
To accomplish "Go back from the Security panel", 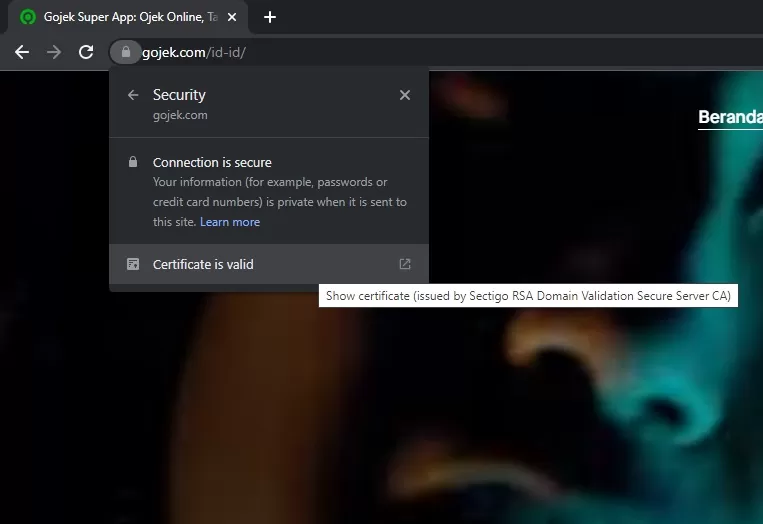I will [x=133, y=95].
